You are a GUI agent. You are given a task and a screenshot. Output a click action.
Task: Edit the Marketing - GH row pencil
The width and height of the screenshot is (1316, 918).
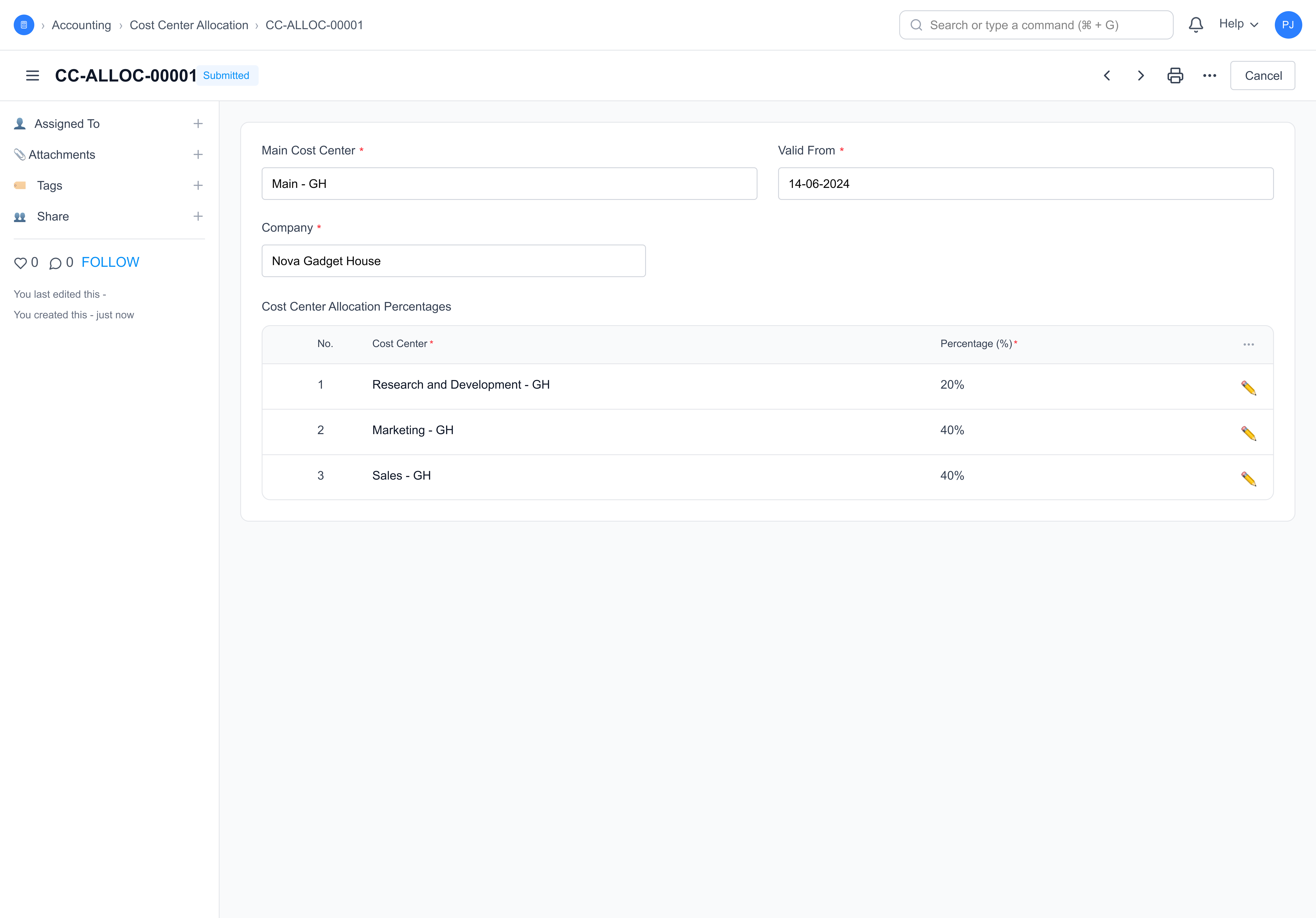point(1248,433)
